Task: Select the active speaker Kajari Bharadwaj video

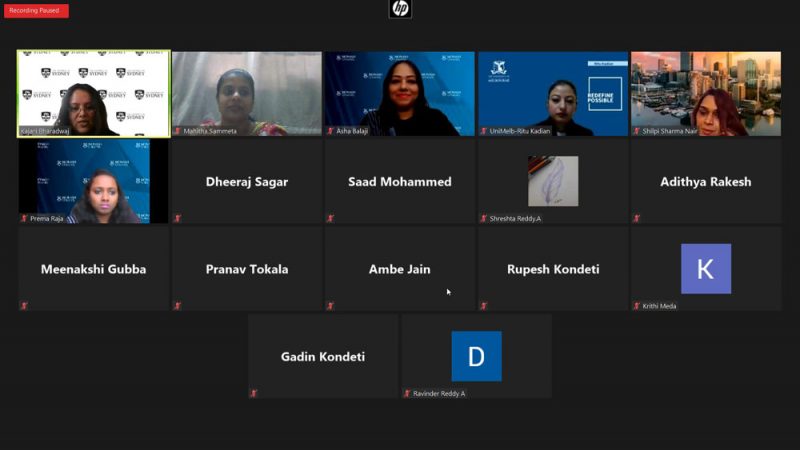Action: tap(94, 93)
